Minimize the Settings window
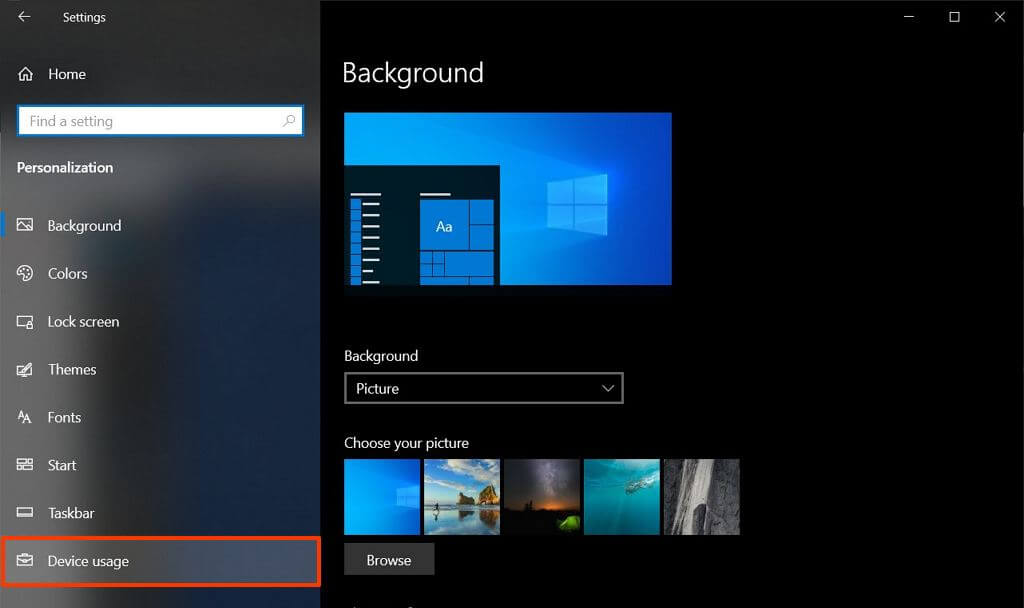This screenshot has width=1024, height=608. click(x=908, y=16)
